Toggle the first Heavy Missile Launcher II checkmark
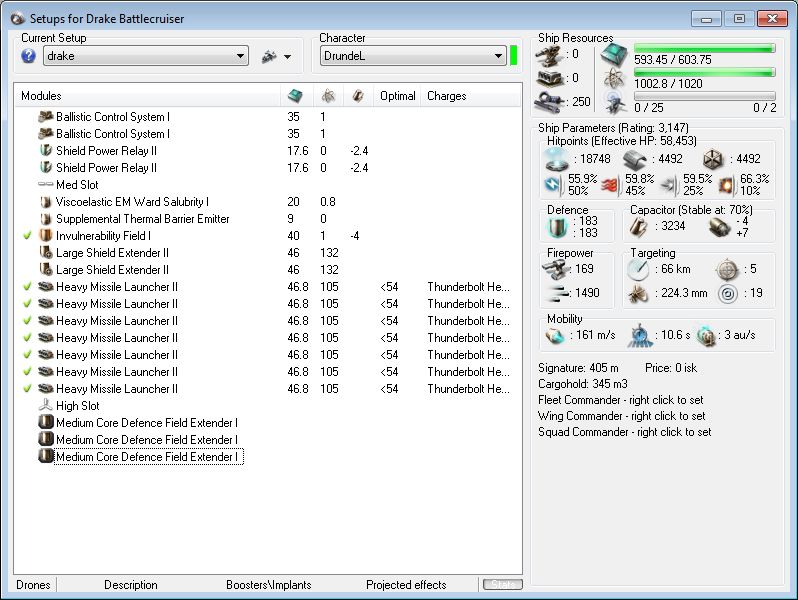This screenshot has height=600, width=798. [x=27, y=287]
